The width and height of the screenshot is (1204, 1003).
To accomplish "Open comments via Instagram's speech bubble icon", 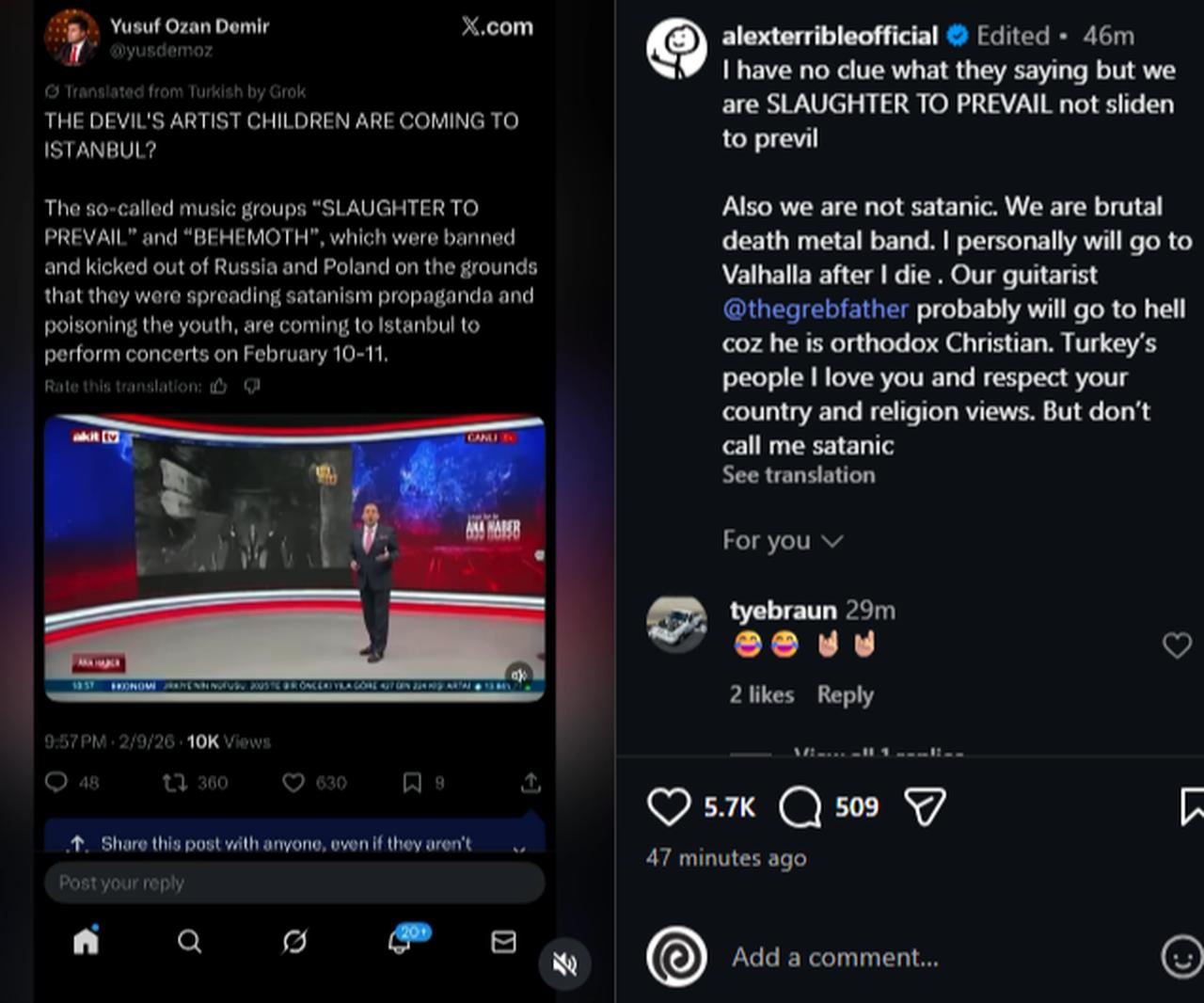I will tap(799, 805).
